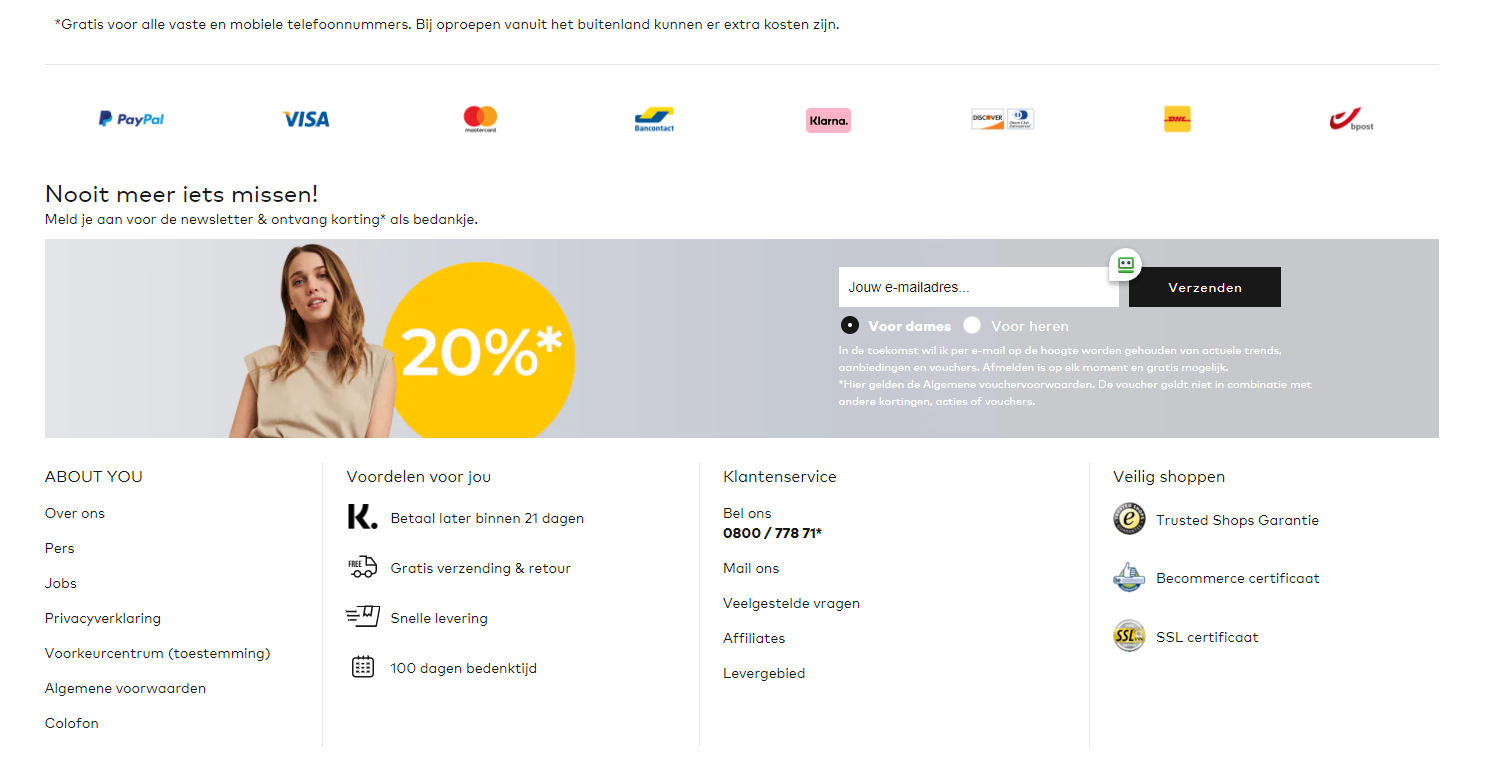Open the Veelgestelde vragen link
This screenshot has height=771, width=1495.
coord(791,603)
